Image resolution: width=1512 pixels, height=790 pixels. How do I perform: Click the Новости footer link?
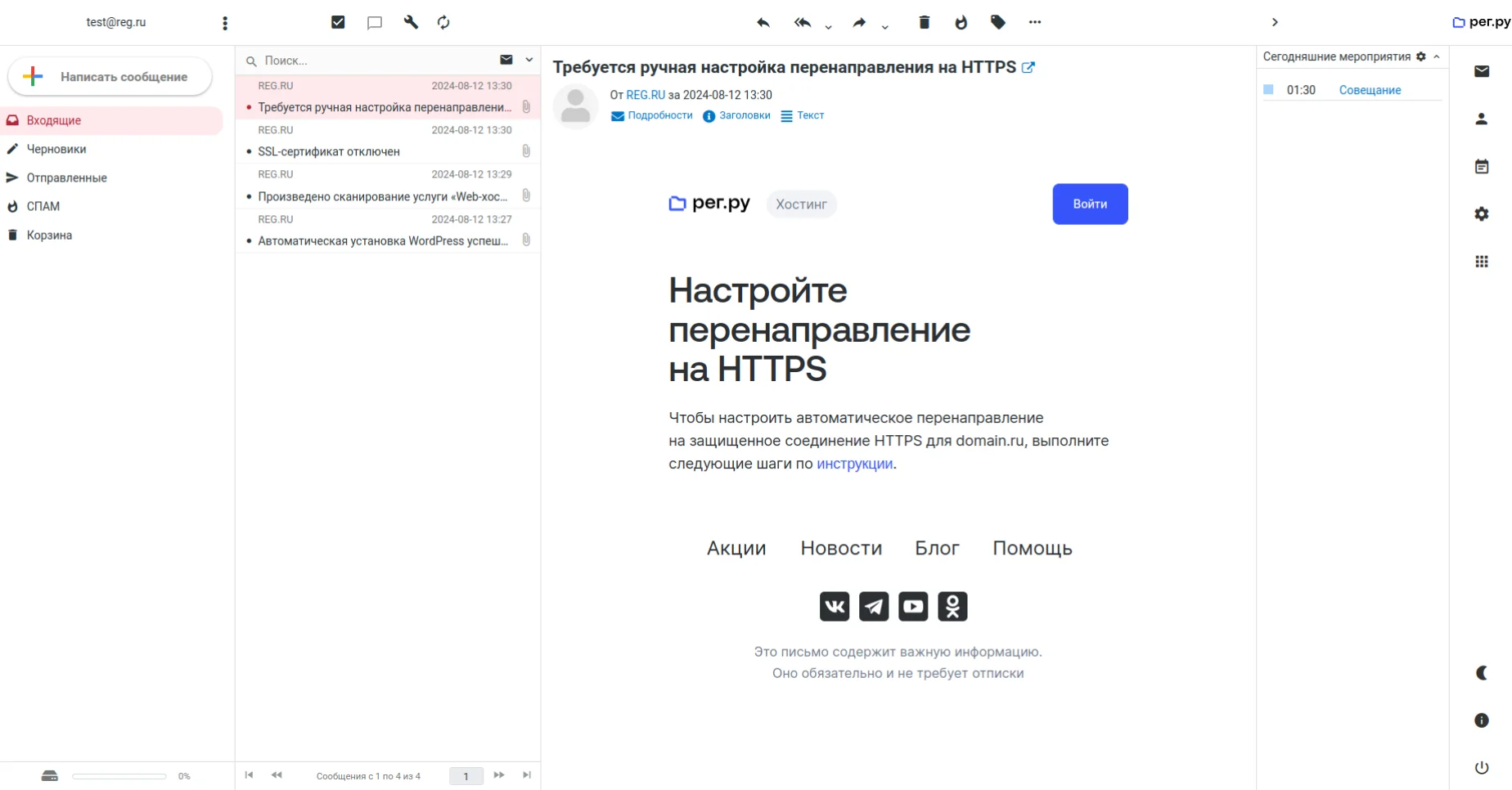[841, 549]
